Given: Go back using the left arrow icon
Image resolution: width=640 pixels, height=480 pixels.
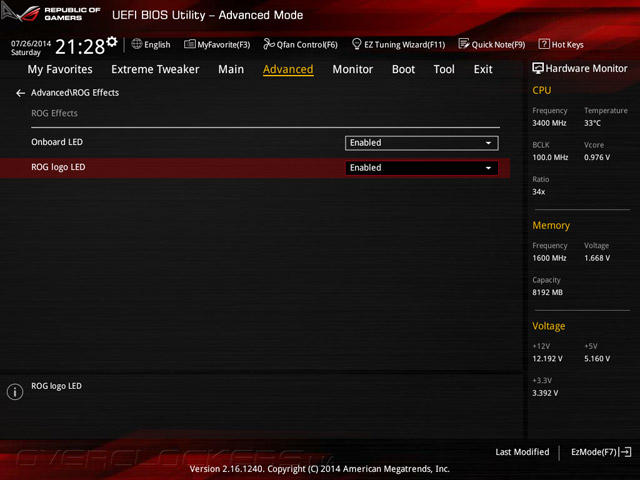Looking at the screenshot, I should (x=20, y=93).
